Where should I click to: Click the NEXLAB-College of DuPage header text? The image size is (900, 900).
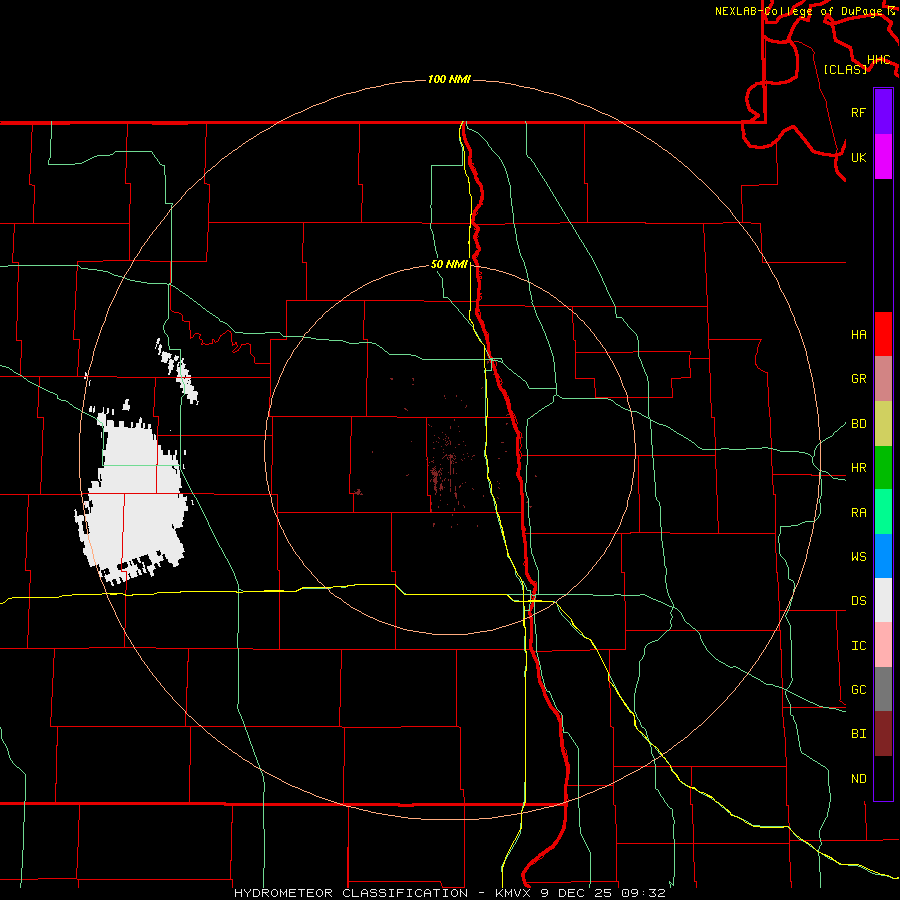[x=798, y=11]
